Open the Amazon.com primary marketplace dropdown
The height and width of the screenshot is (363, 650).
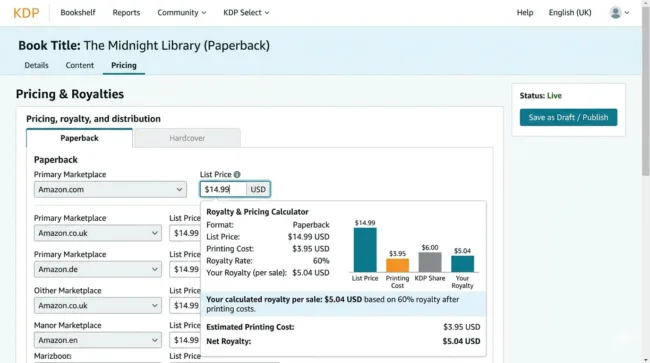click(110, 189)
